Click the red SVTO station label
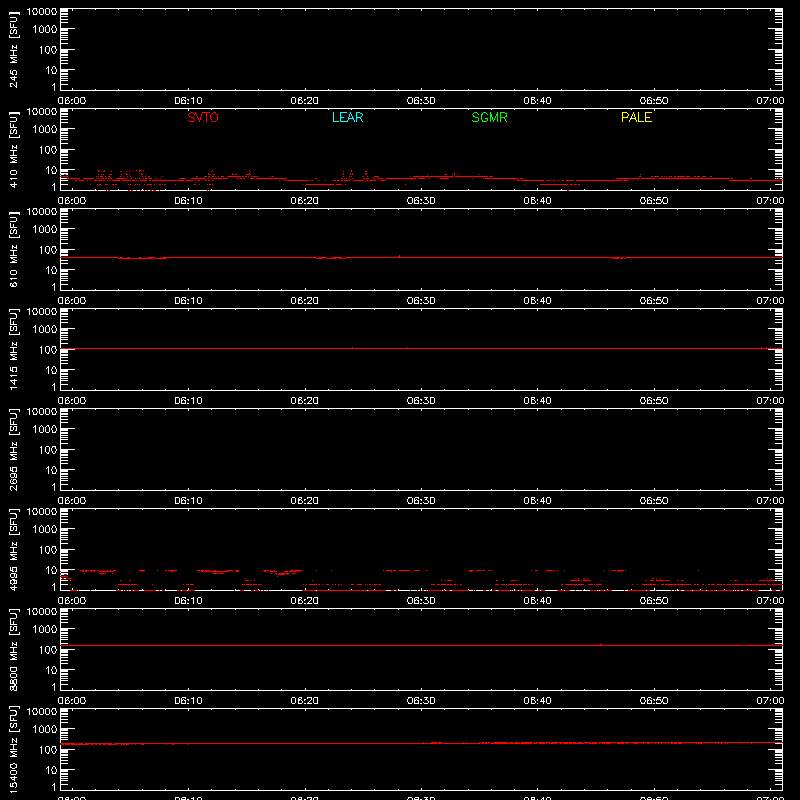 pos(203,117)
